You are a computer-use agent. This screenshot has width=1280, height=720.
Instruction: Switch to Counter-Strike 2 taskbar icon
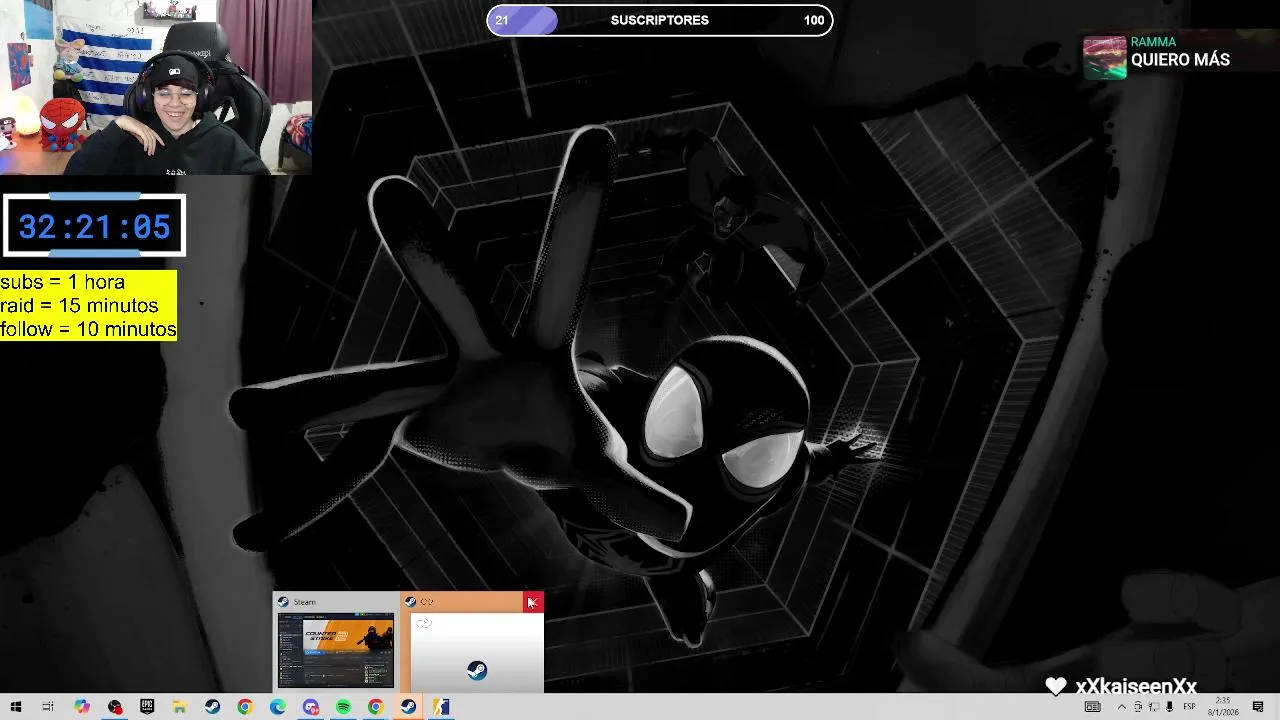tap(441, 707)
